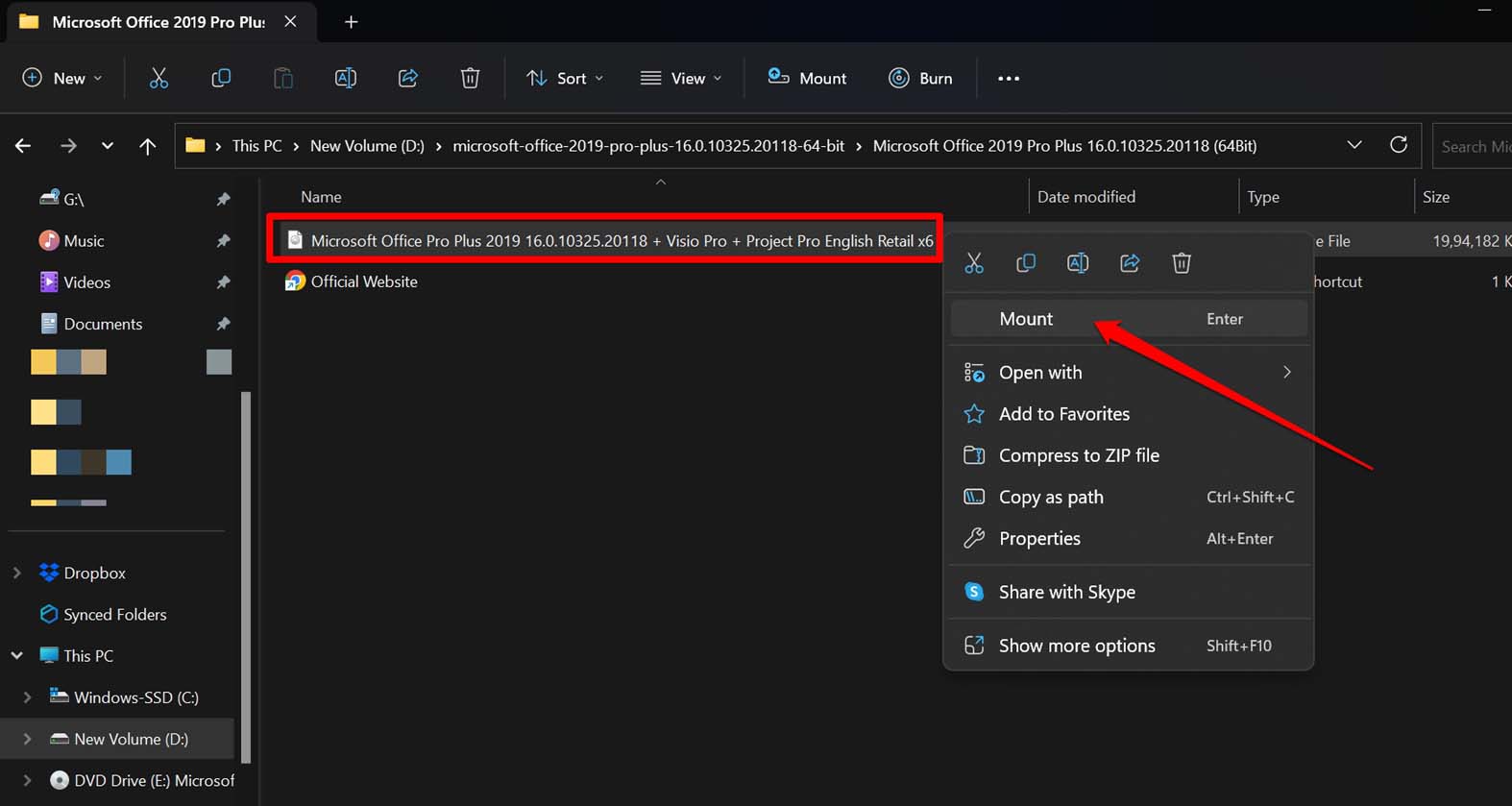Open the See more ellipsis menu
The width and height of the screenshot is (1512, 806).
click(x=1009, y=79)
